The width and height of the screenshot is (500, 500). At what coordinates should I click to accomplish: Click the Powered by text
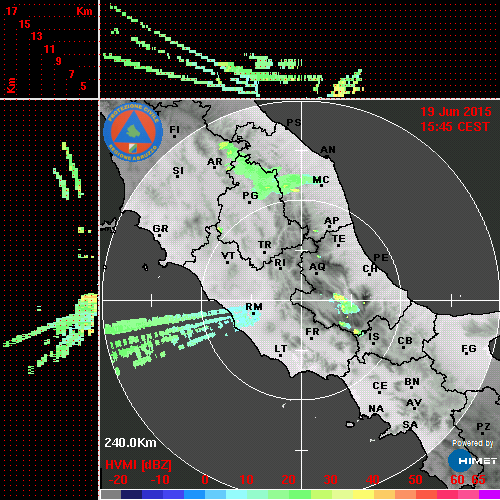click(473, 443)
